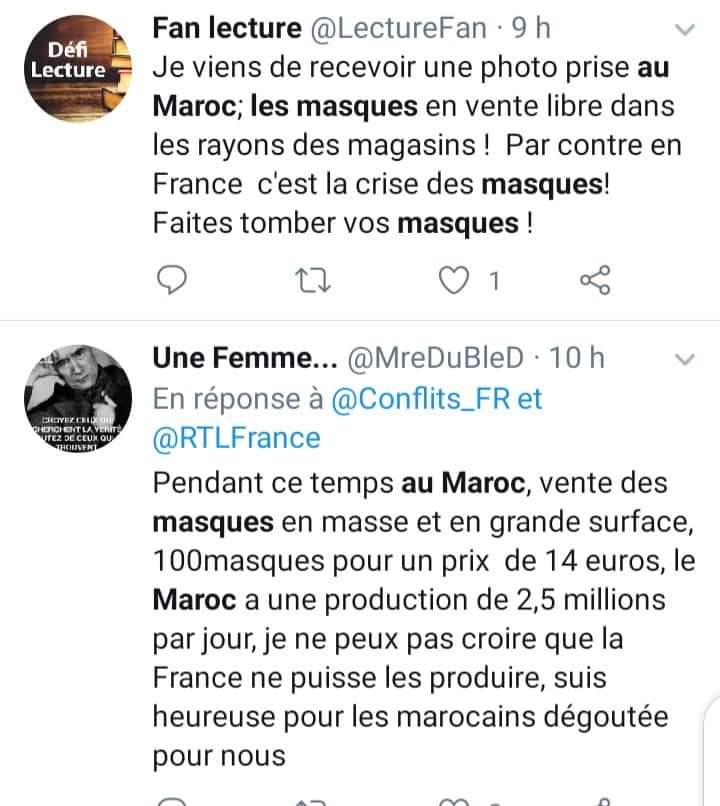The width and height of the screenshot is (720, 806).
Task: Open tweet about photo prise au Maroc
Action: 410,146
